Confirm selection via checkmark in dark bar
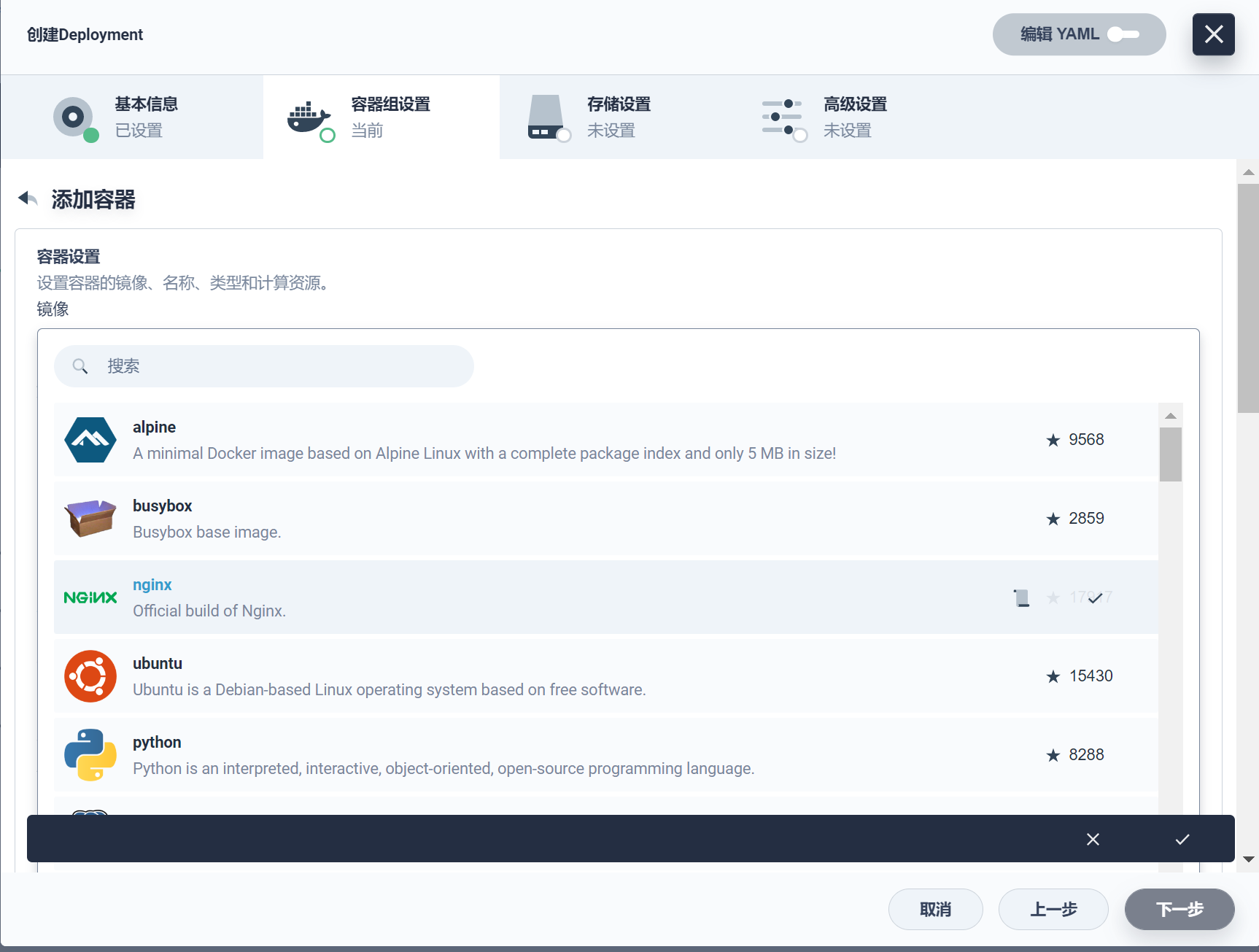This screenshot has height=952, width=1259. pos(1182,839)
